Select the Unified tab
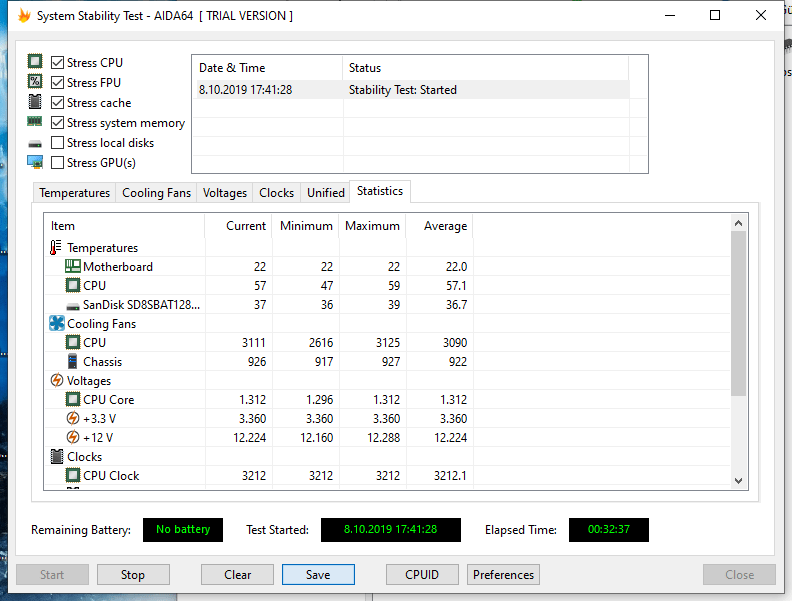Screen dimensions: 792x601 click(x=326, y=193)
